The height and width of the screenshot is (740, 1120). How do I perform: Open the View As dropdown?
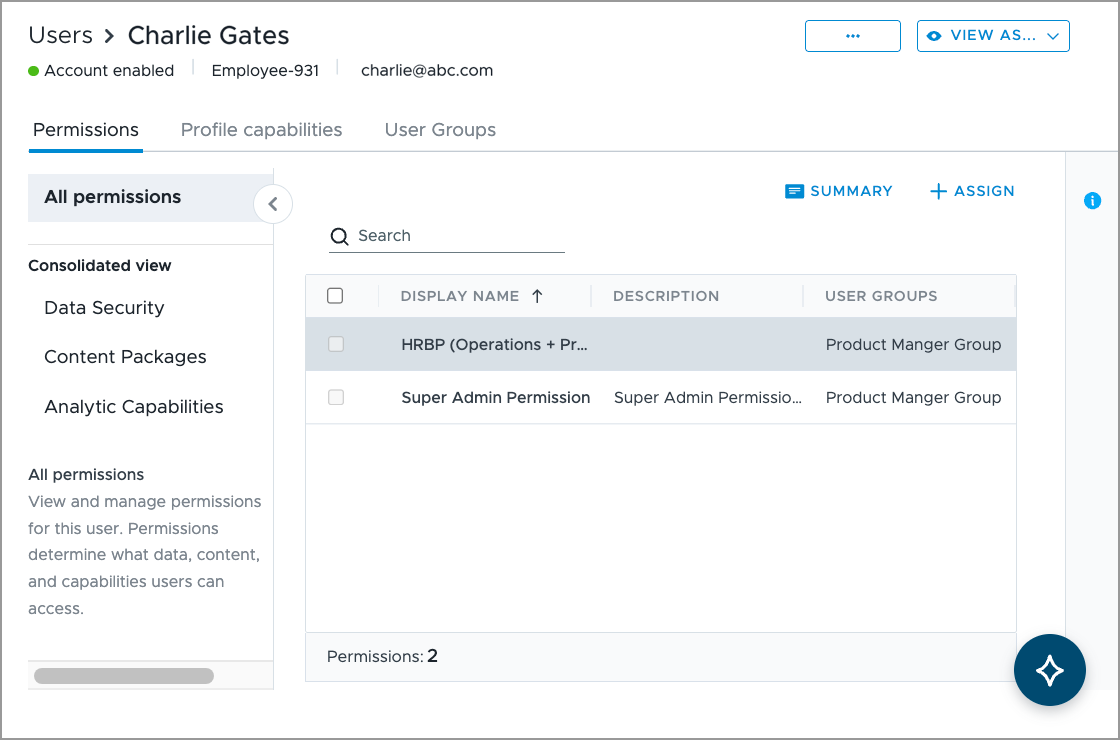(993, 36)
